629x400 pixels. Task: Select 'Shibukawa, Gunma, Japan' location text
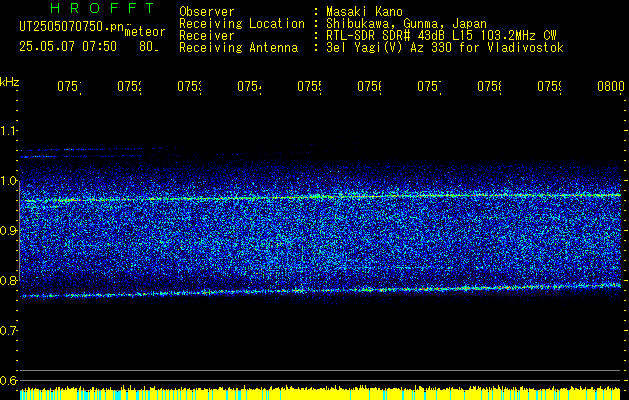(x=406, y=24)
